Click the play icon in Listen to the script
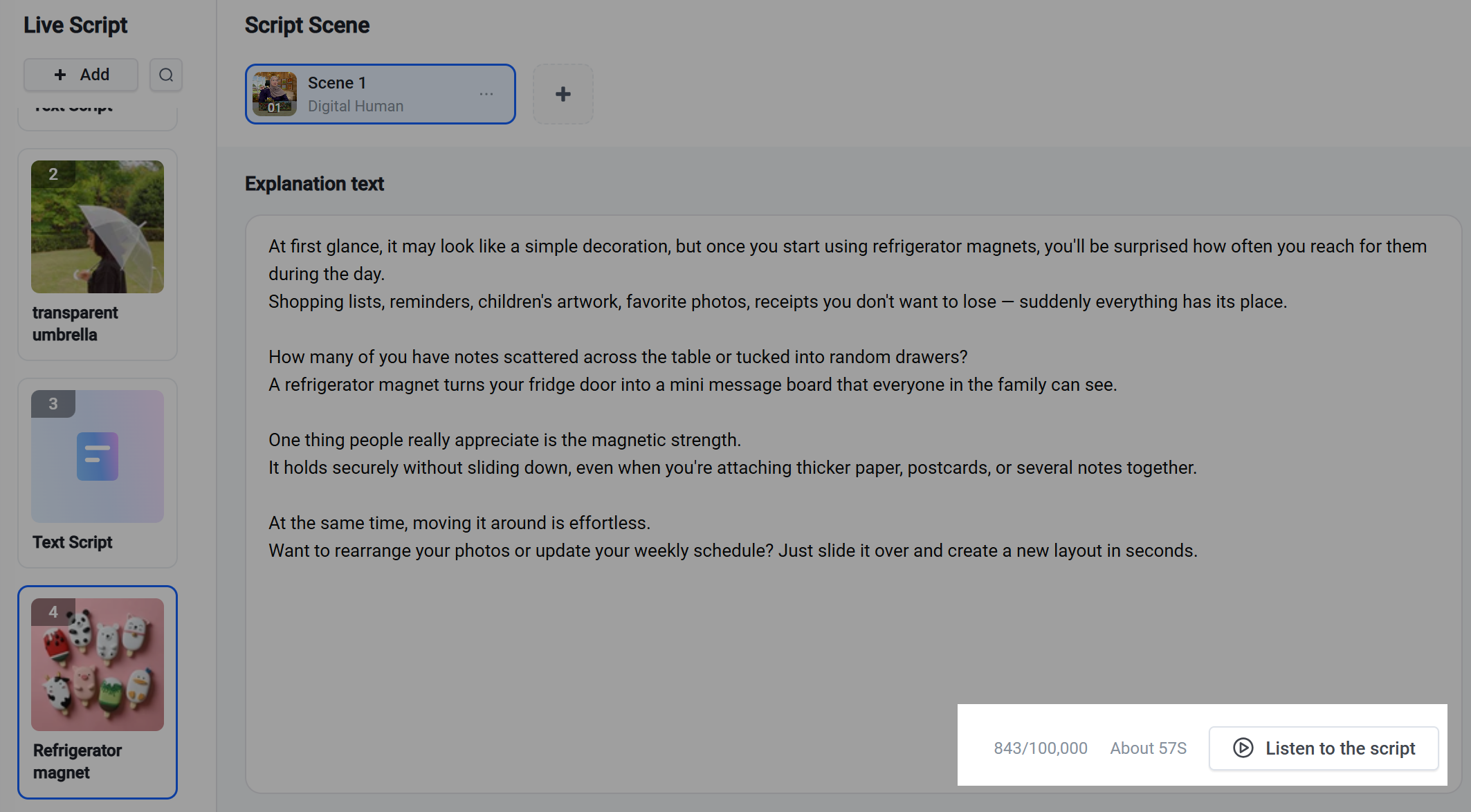Screen dimensions: 1471x812 click(x=1243, y=748)
